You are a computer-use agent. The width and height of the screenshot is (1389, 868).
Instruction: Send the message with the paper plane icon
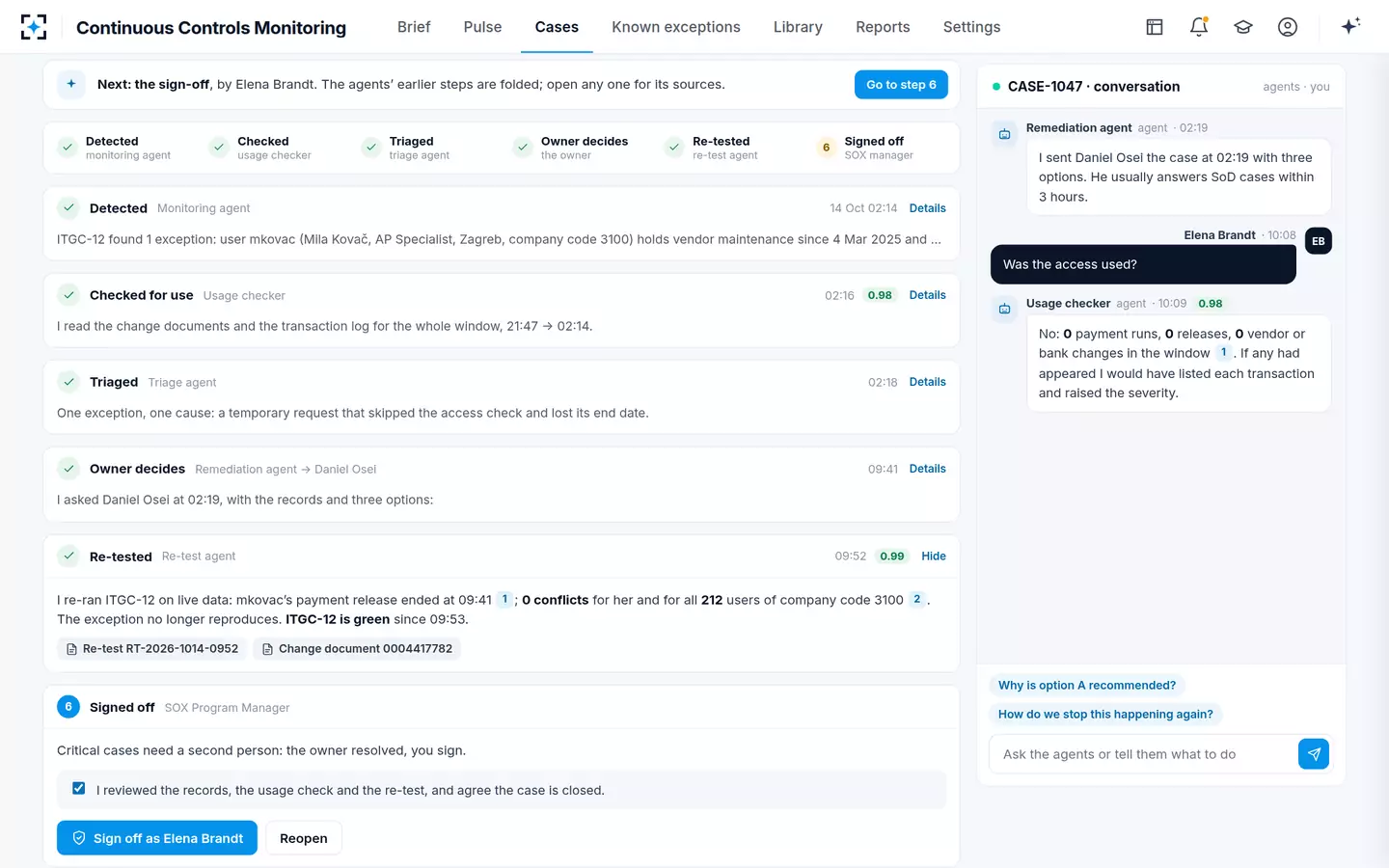[1314, 754]
